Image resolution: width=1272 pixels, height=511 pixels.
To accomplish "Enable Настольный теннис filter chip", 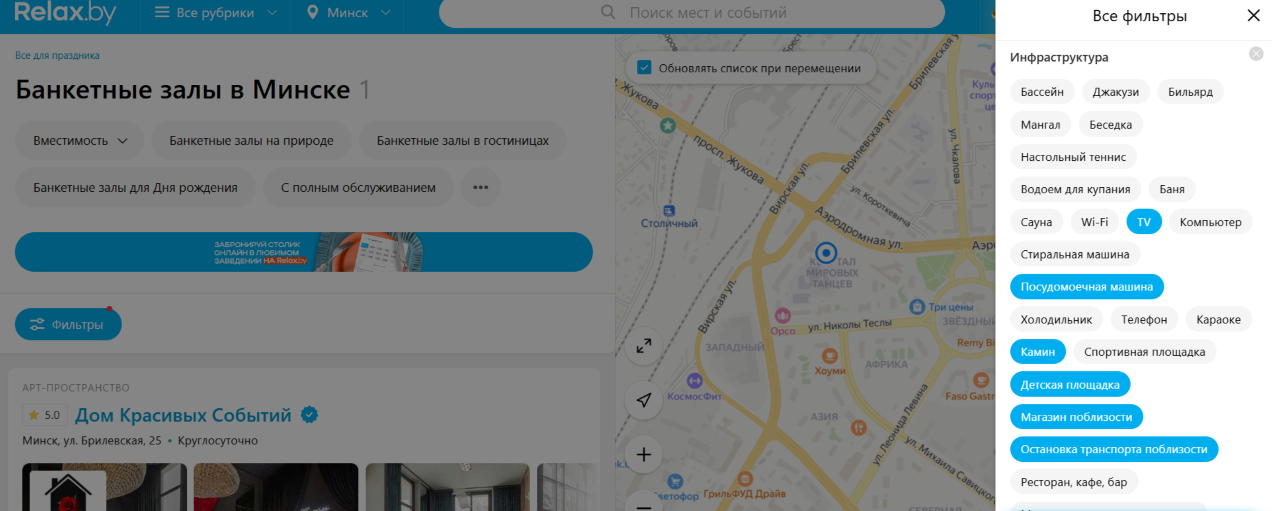I will point(1073,157).
